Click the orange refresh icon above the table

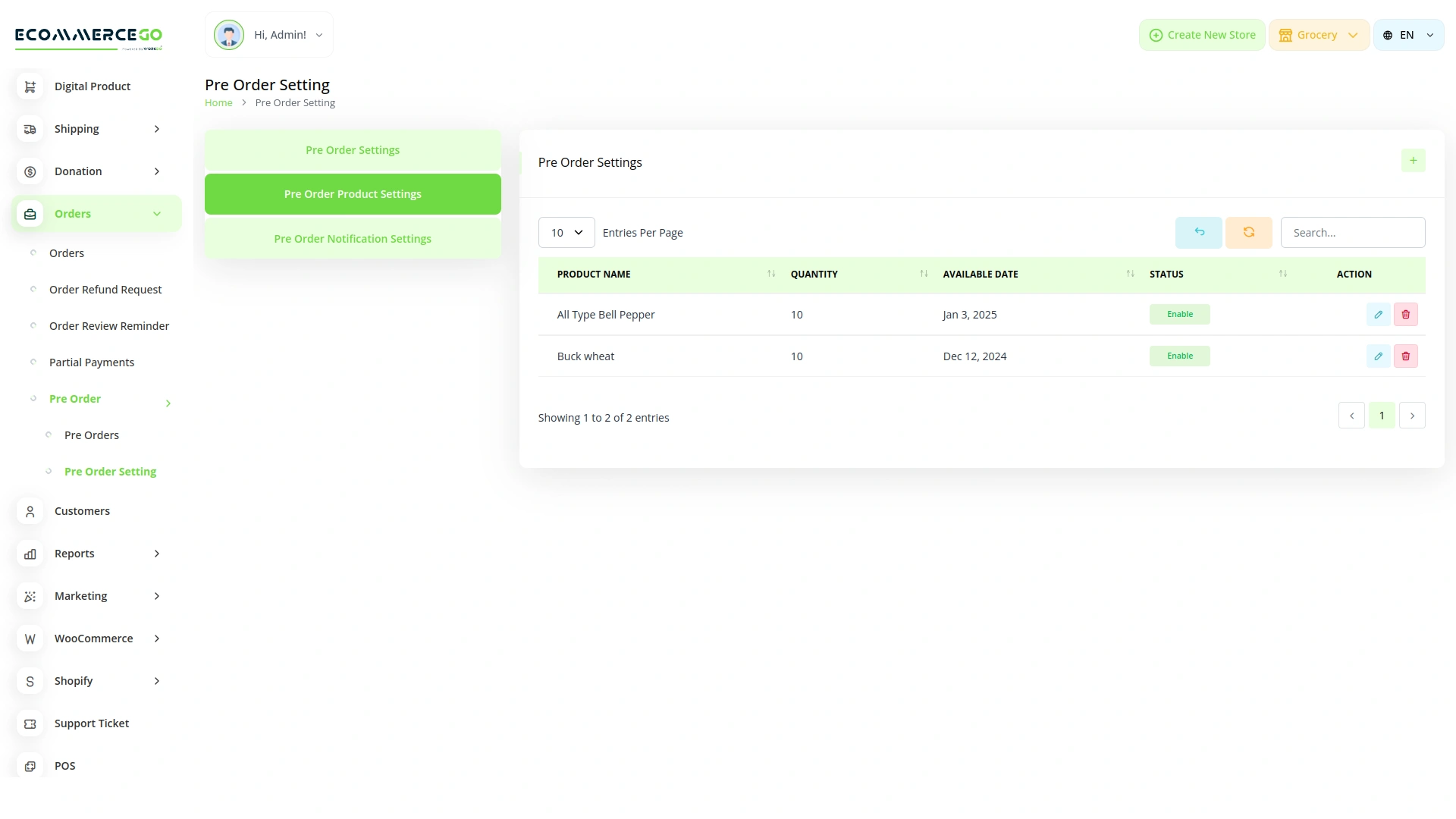click(1248, 232)
